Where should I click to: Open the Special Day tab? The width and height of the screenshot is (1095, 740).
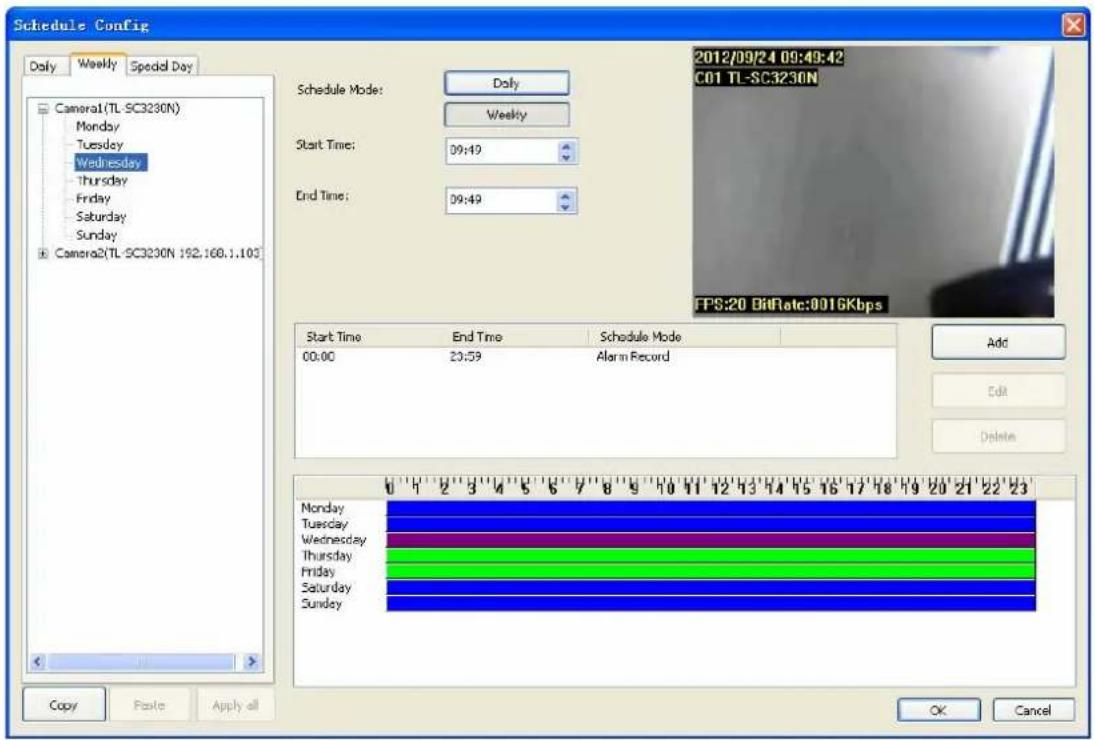click(x=162, y=66)
